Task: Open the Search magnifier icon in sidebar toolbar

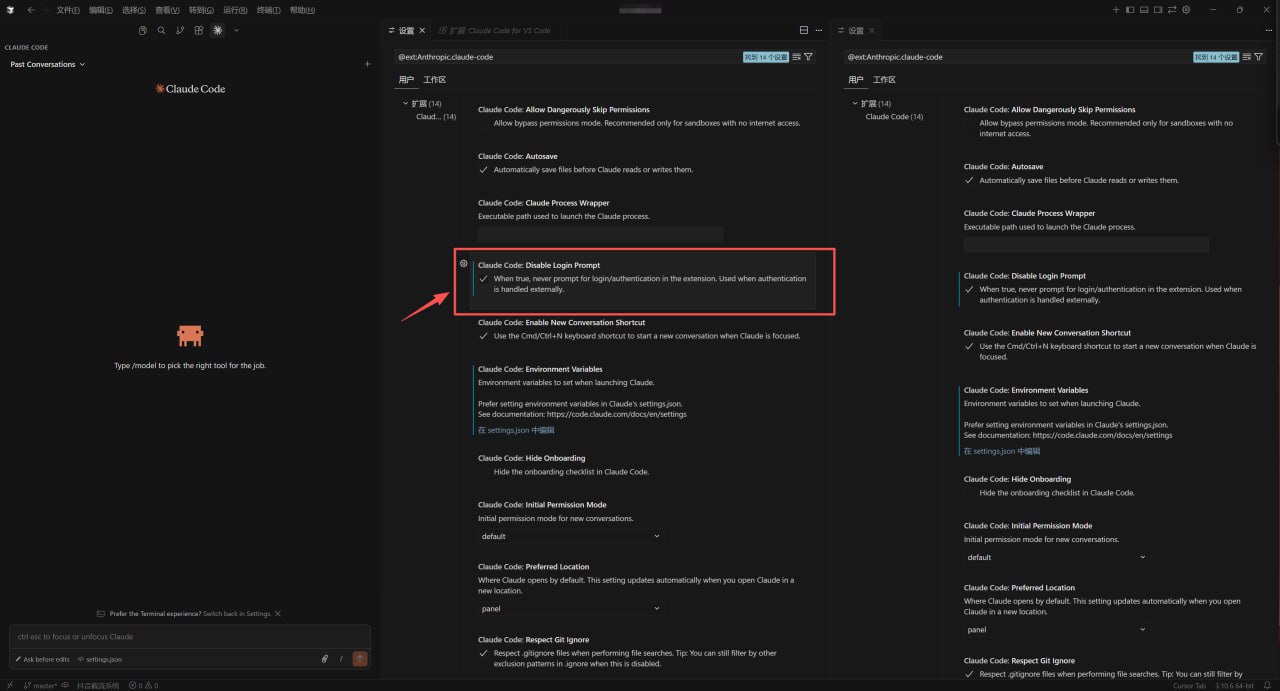Action: click(x=161, y=30)
